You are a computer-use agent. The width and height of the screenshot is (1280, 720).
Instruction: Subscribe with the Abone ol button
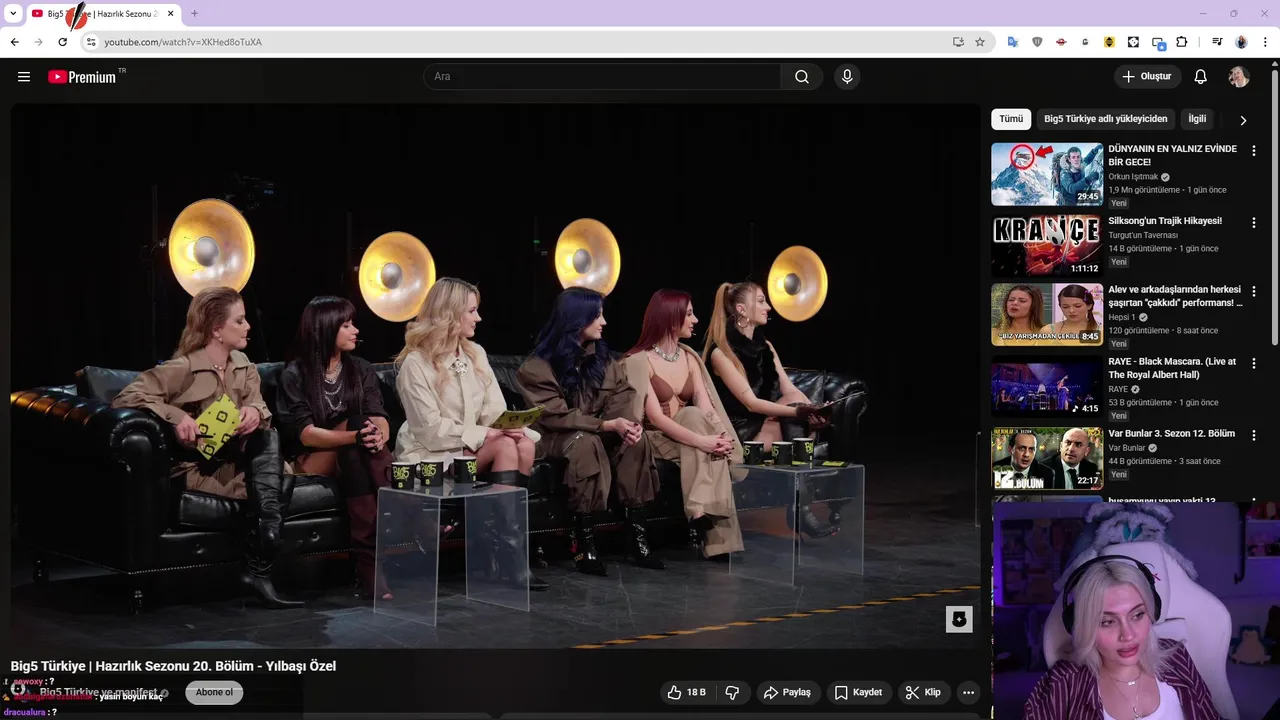pyautogui.click(x=214, y=692)
